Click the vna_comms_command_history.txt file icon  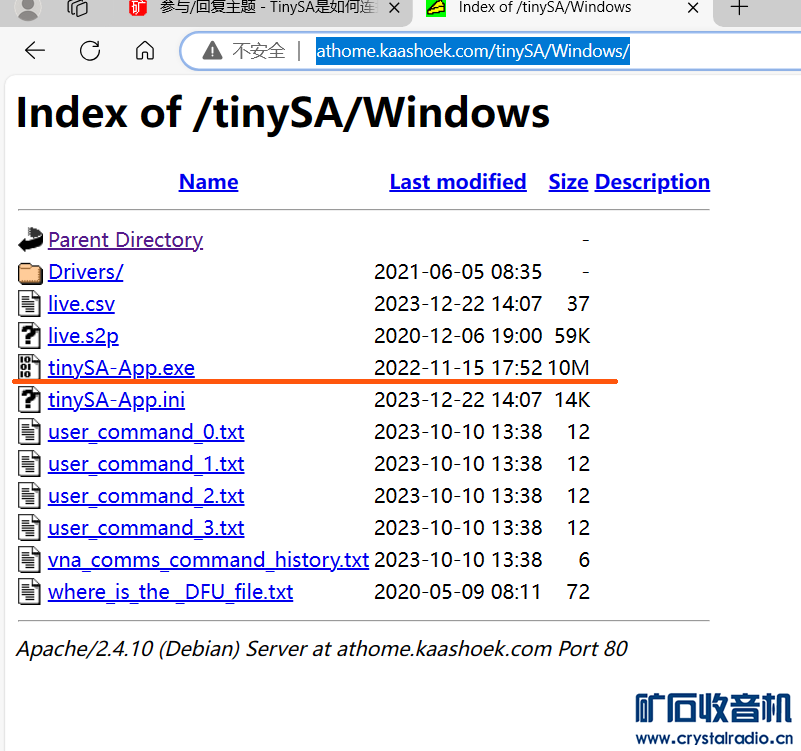tap(29, 560)
